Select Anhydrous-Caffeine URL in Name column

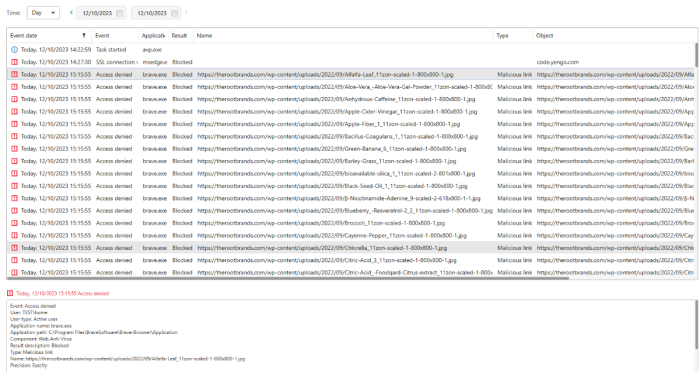tap(336, 99)
